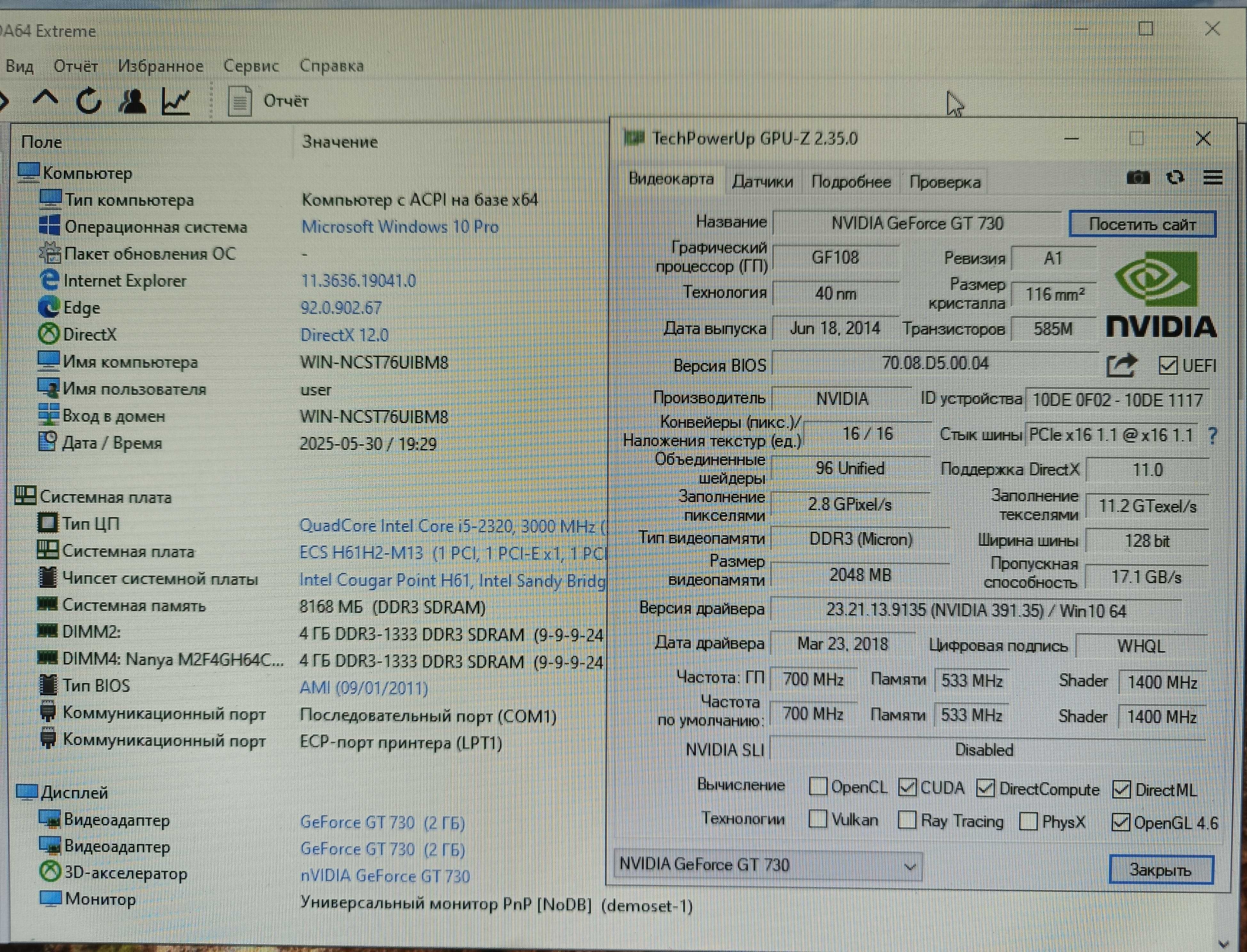Toggle the UEFI checkbox
Screen dimensions: 1247x952
coord(1168,366)
